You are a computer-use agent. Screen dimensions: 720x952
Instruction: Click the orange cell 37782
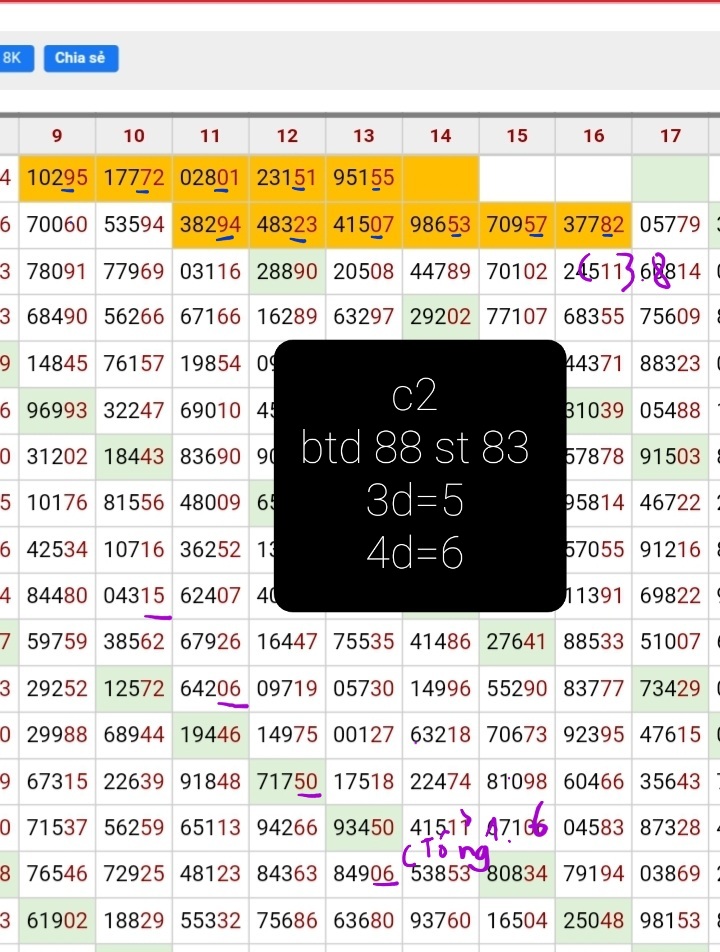point(593,225)
